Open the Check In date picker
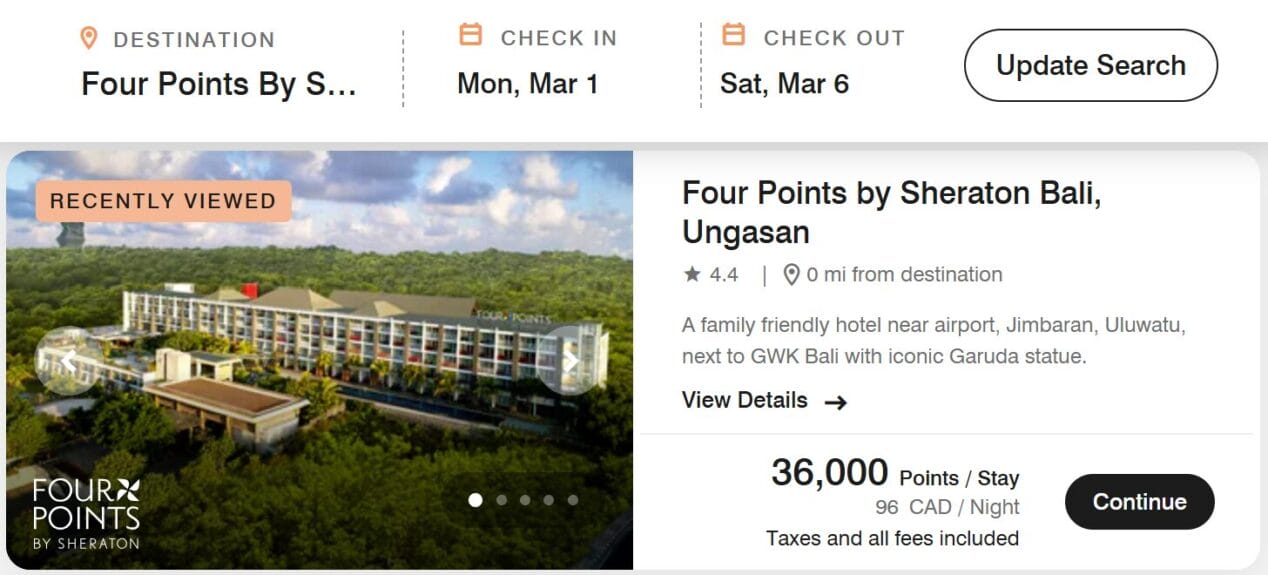Viewport: 1268px width, 575px height. (527, 83)
